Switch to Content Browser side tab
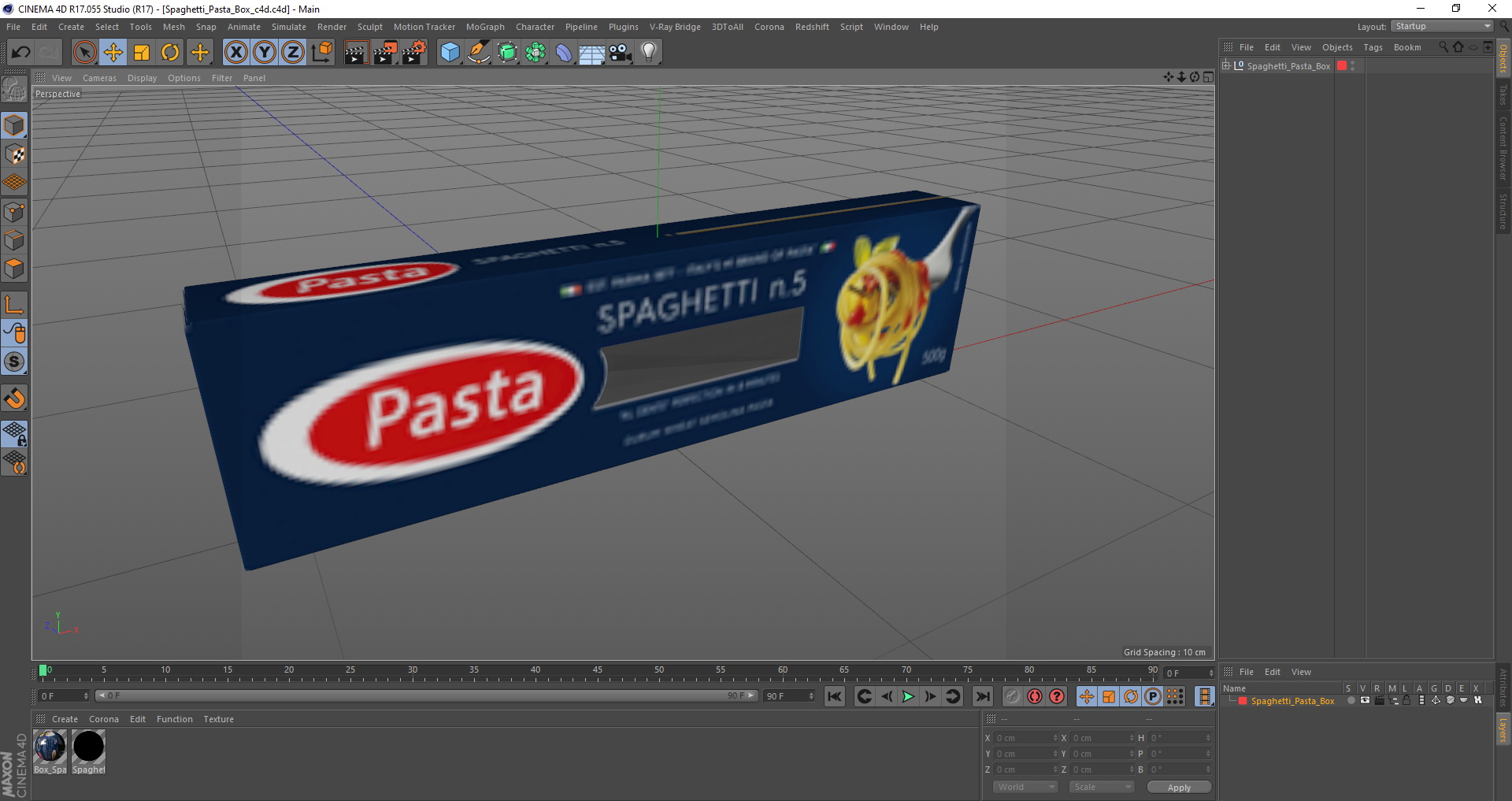 pos(1503,148)
